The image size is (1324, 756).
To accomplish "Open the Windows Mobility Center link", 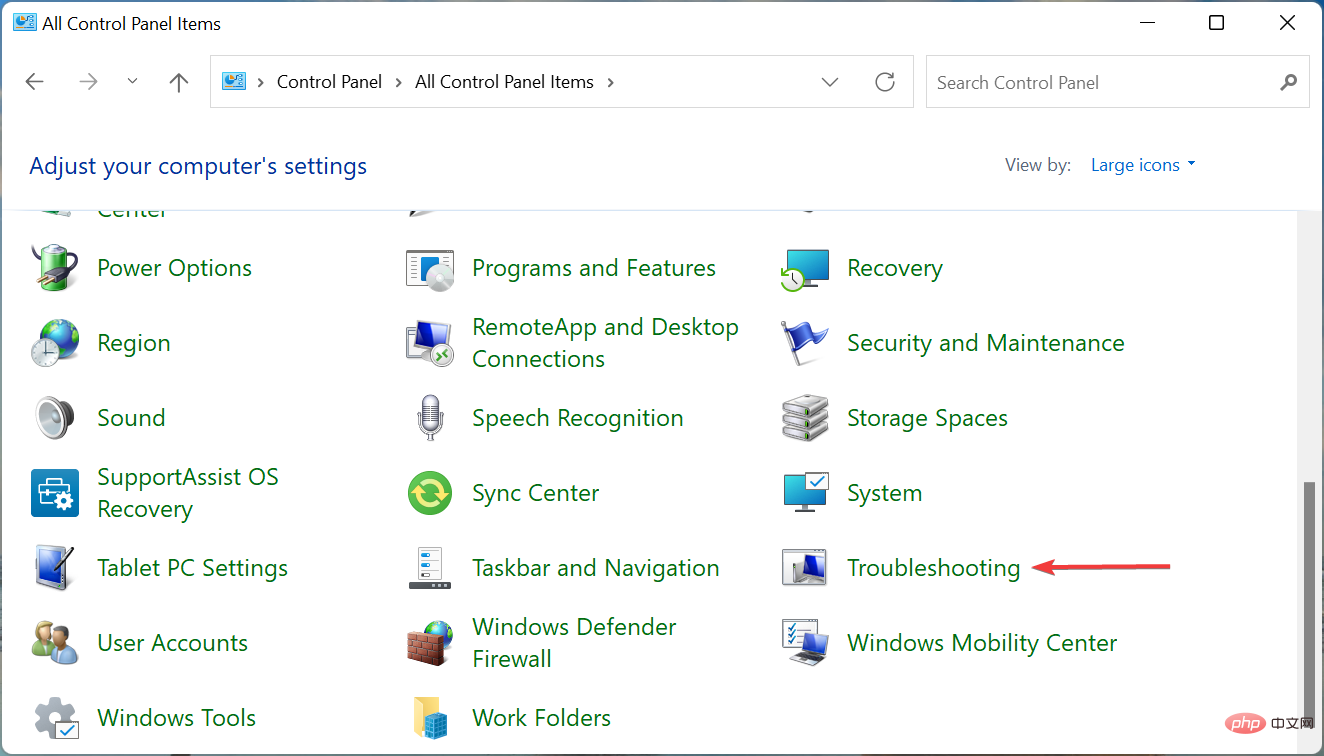I will coord(982,643).
